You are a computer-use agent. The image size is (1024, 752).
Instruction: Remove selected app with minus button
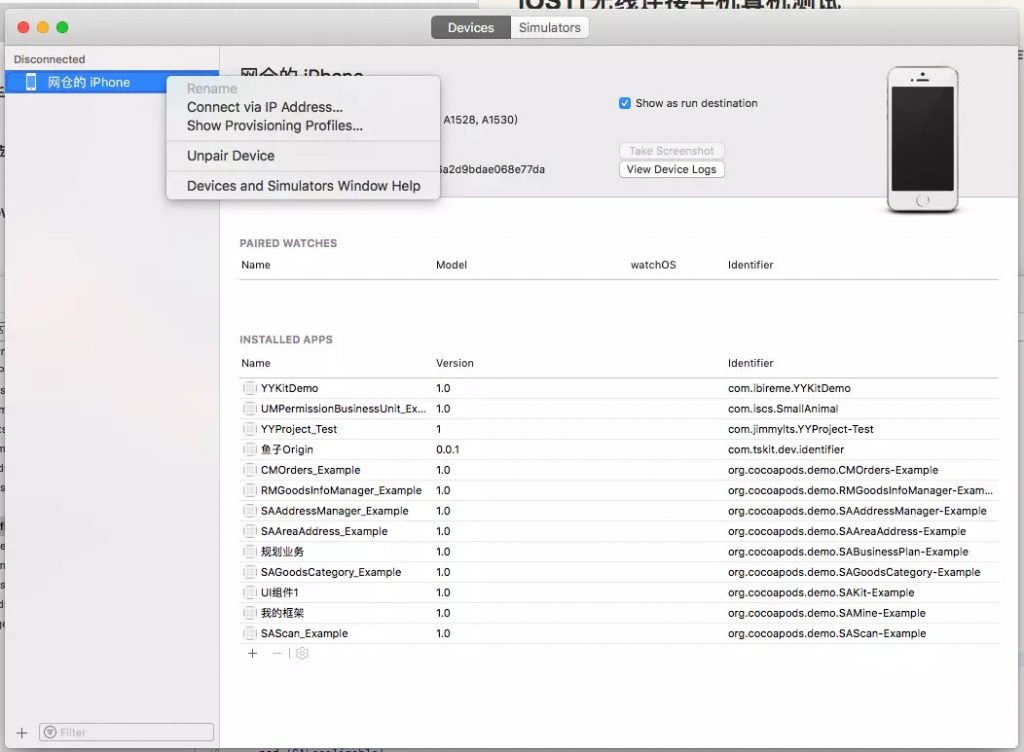click(x=277, y=653)
